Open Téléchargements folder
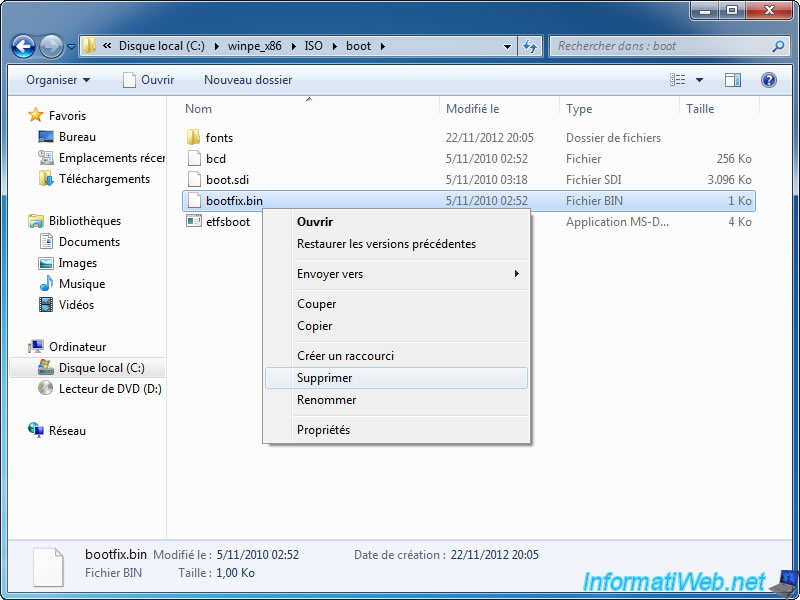800x600 pixels. click(x=104, y=179)
